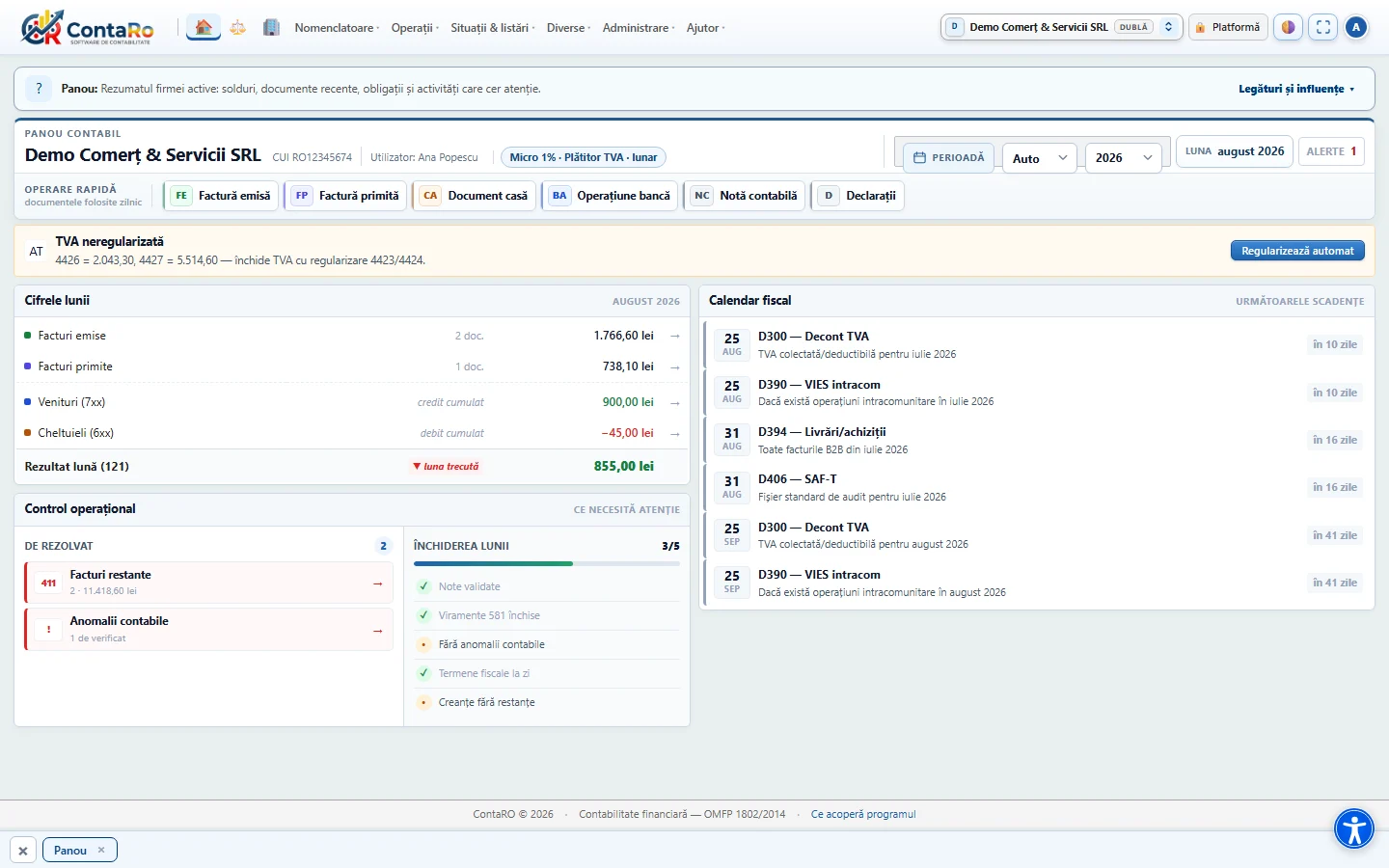
Task: Open the Diverse menu
Action: (568, 28)
